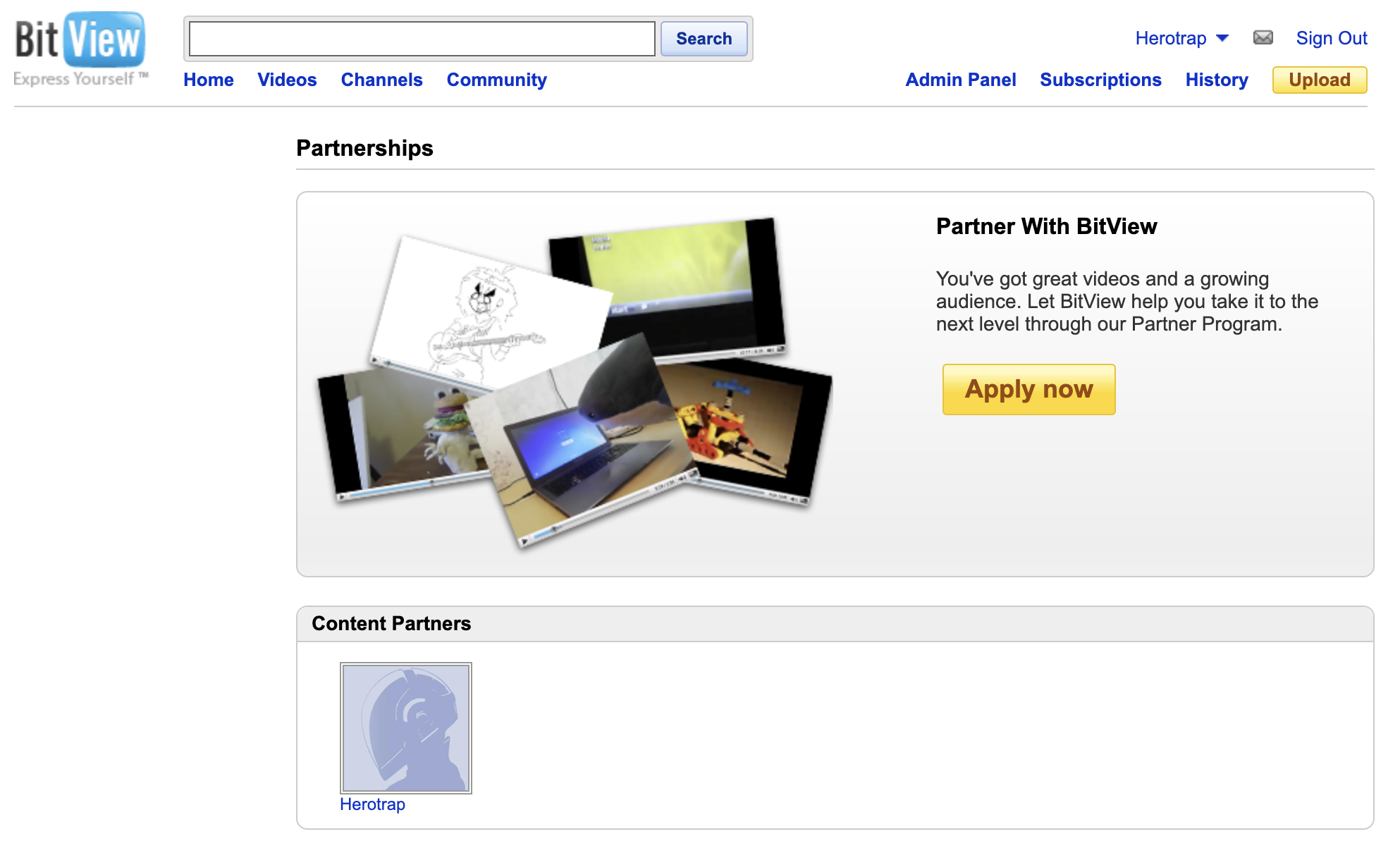The height and width of the screenshot is (853, 1400).
Task: Click the Apply now button
Action: 1028,389
